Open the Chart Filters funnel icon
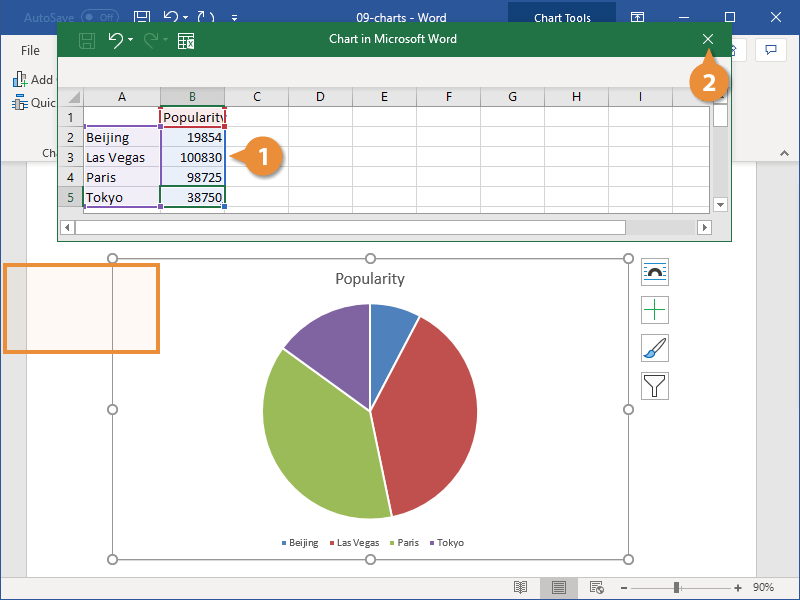Image resolution: width=800 pixels, height=600 pixels. click(x=655, y=386)
